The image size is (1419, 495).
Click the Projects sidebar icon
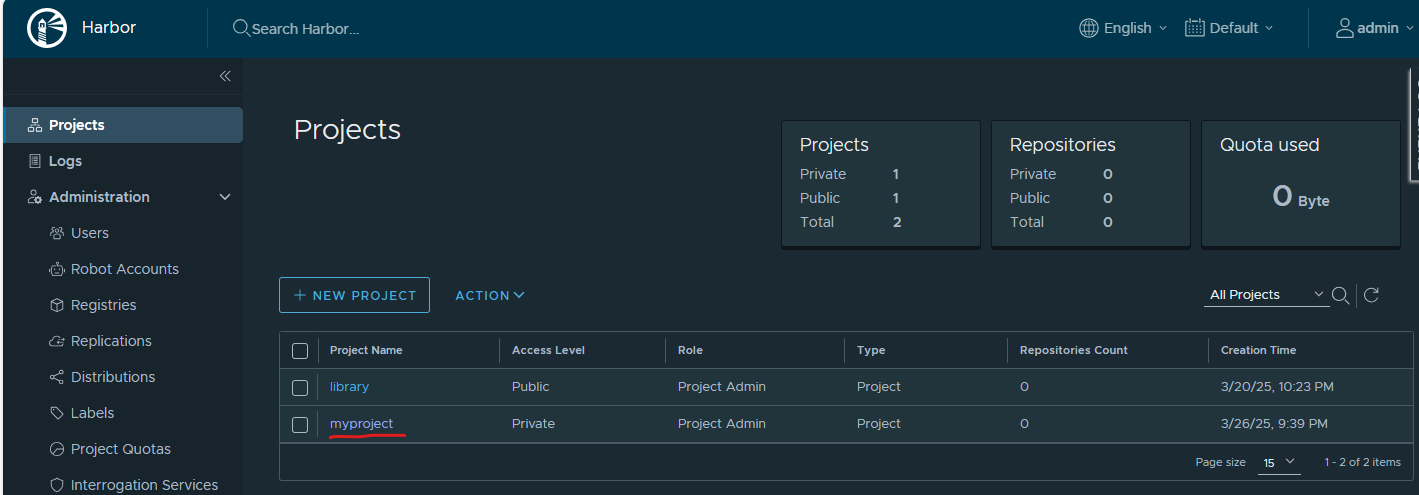click(x=35, y=125)
